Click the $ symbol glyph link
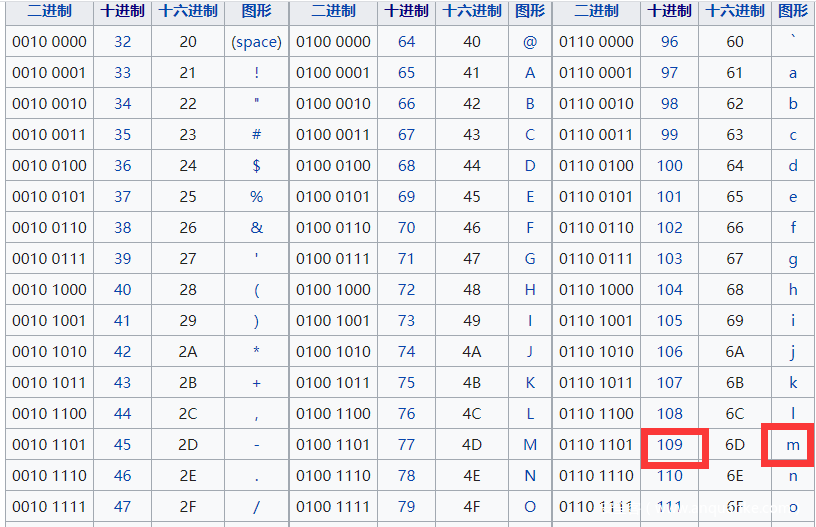Viewport: 816px width, 527px height. (x=256, y=166)
